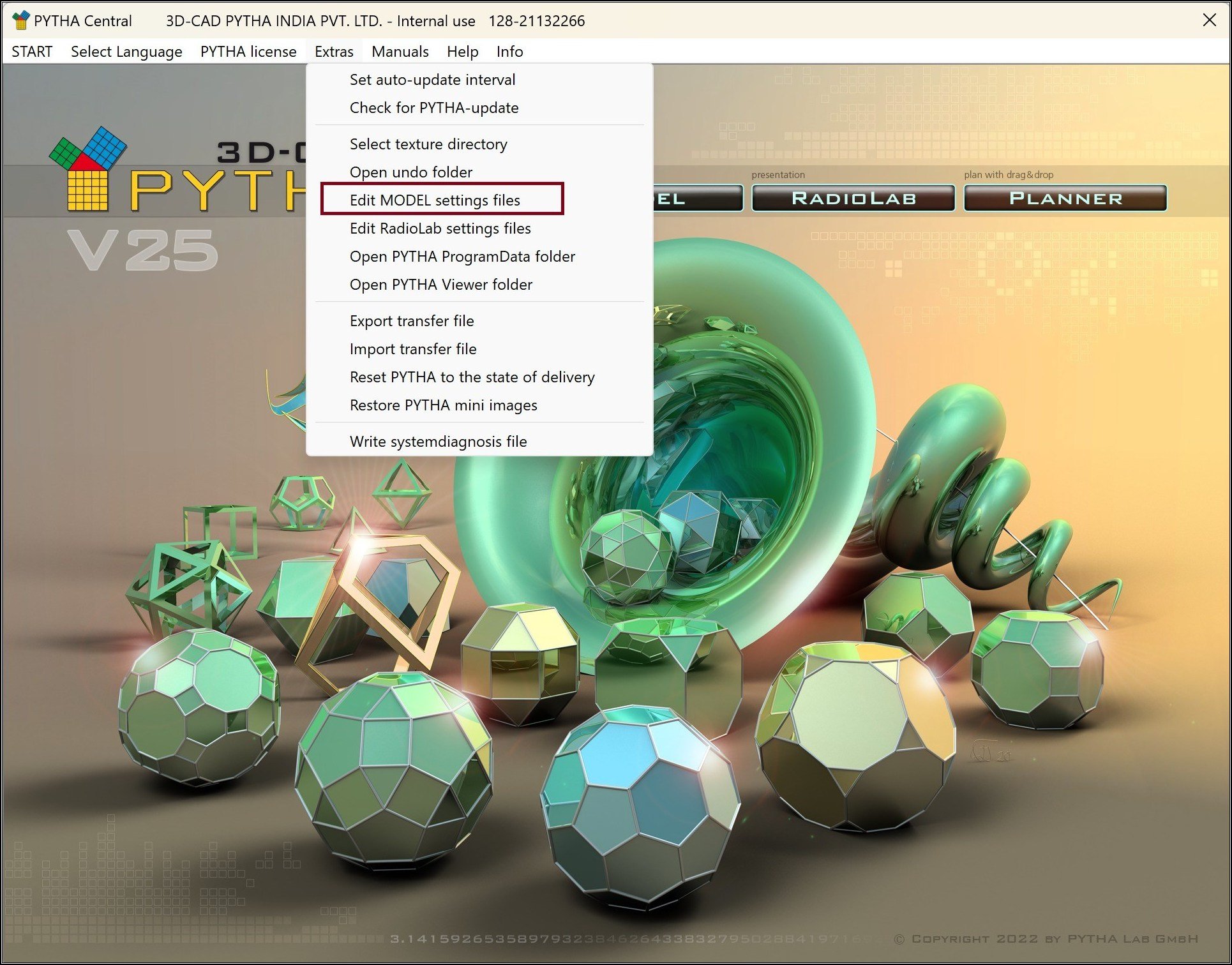Click Open undo folder entry
The height and width of the screenshot is (965, 1232).
point(479,172)
